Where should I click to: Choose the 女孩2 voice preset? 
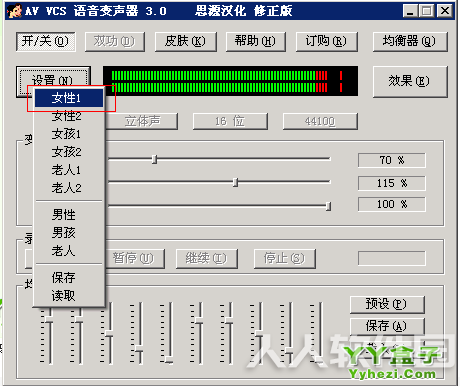[69, 152]
